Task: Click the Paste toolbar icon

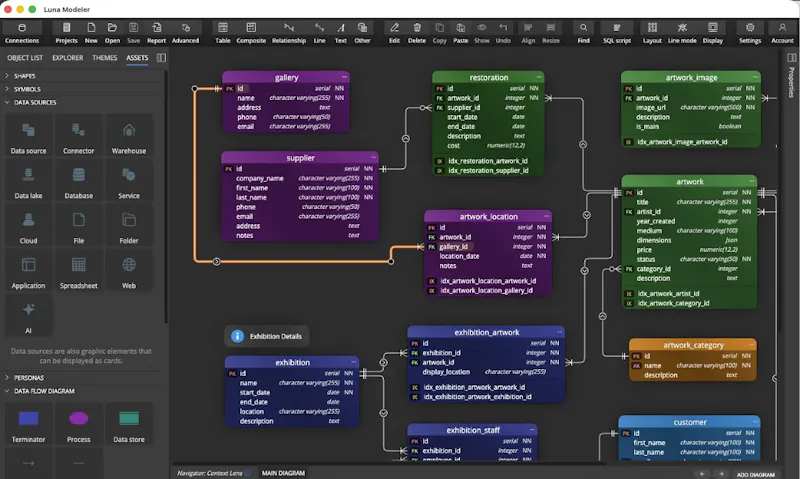Action: click(x=461, y=33)
